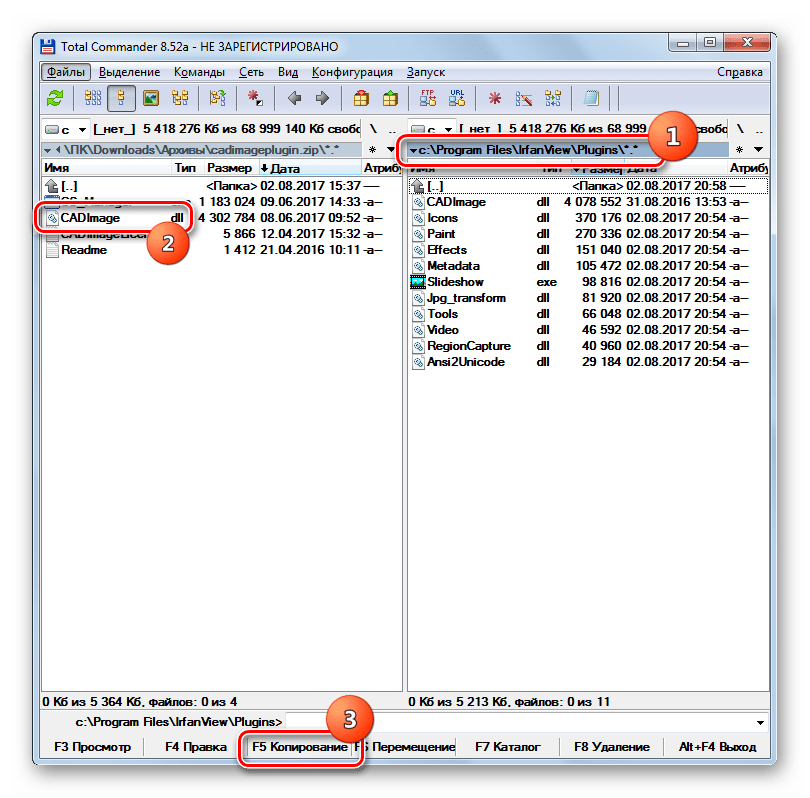Select CADImage dll in the left panel

tap(221, 218)
